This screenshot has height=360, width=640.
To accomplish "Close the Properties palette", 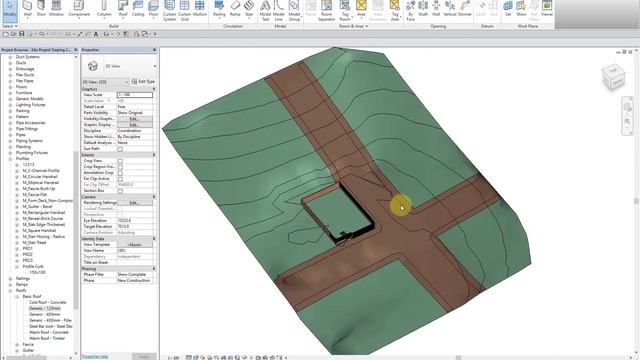I will pyautogui.click(x=154, y=50).
